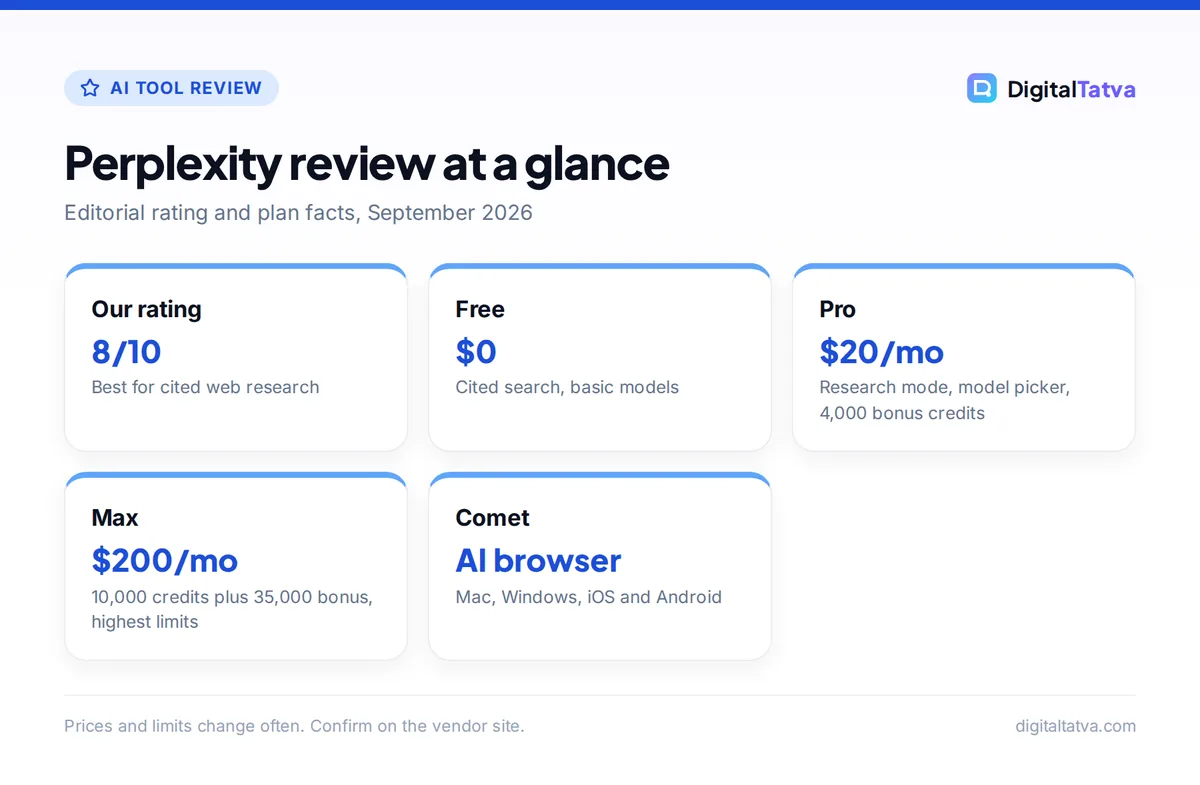This screenshot has width=1200, height=785.
Task: Click 'Cited search, basic models' text
Action: pyautogui.click(x=567, y=387)
